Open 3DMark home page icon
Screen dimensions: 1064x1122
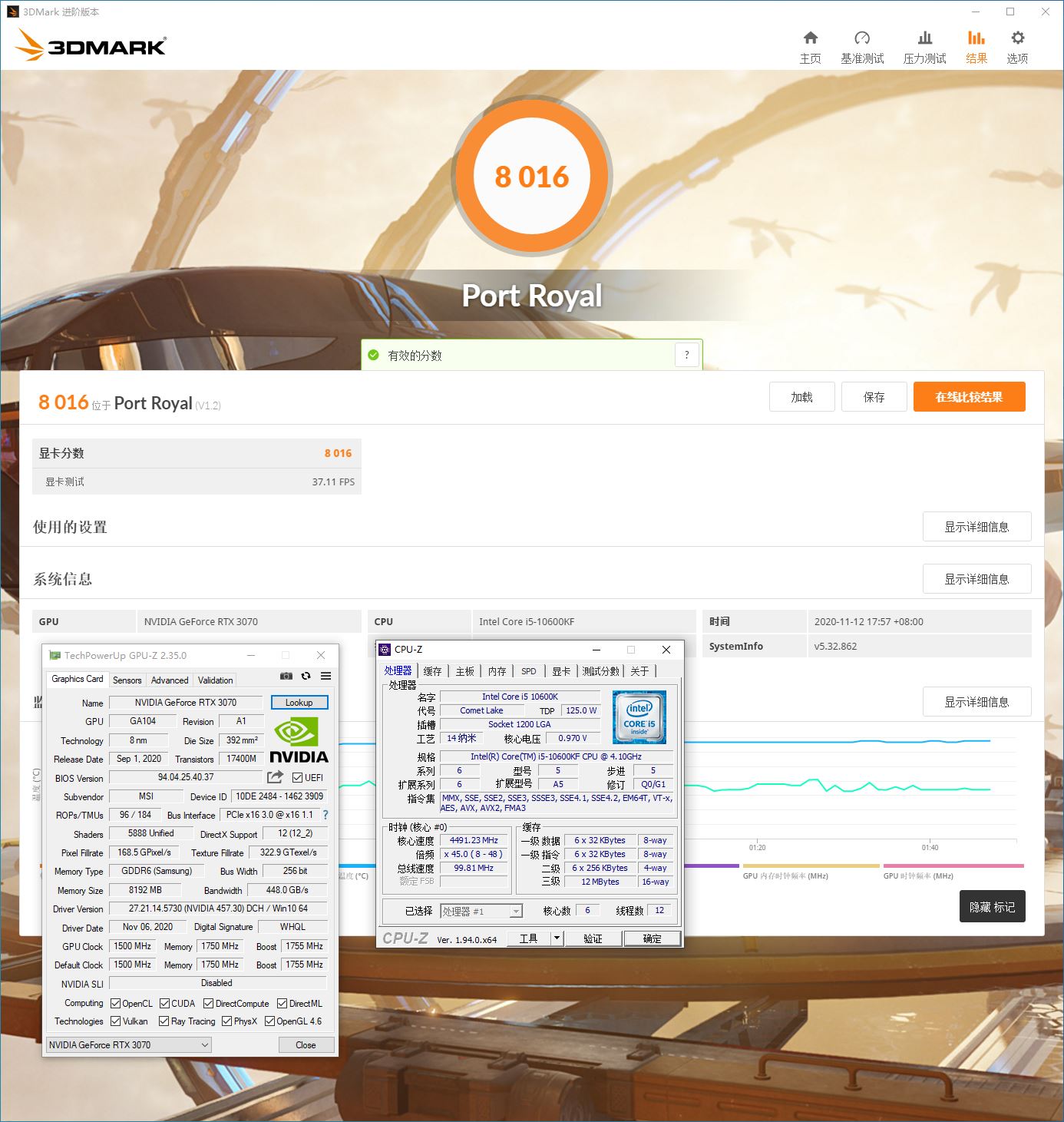click(x=810, y=38)
